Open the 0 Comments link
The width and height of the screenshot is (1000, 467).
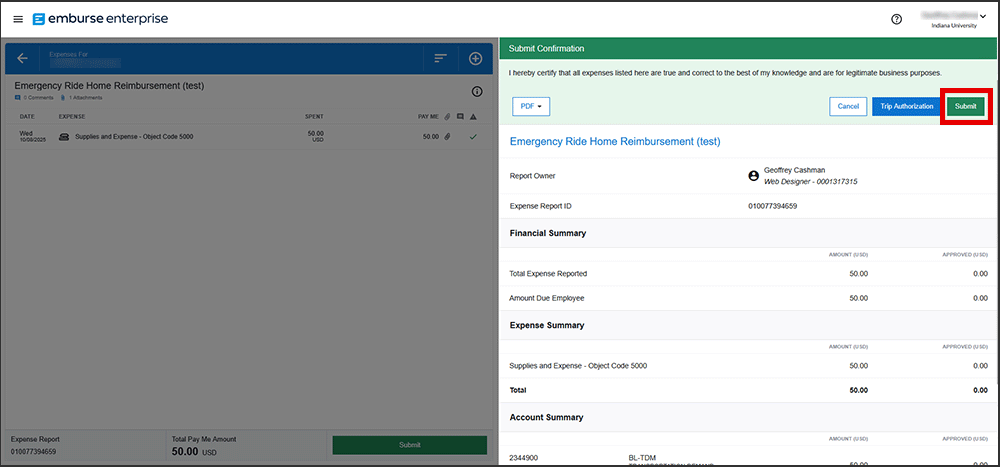click(36, 98)
